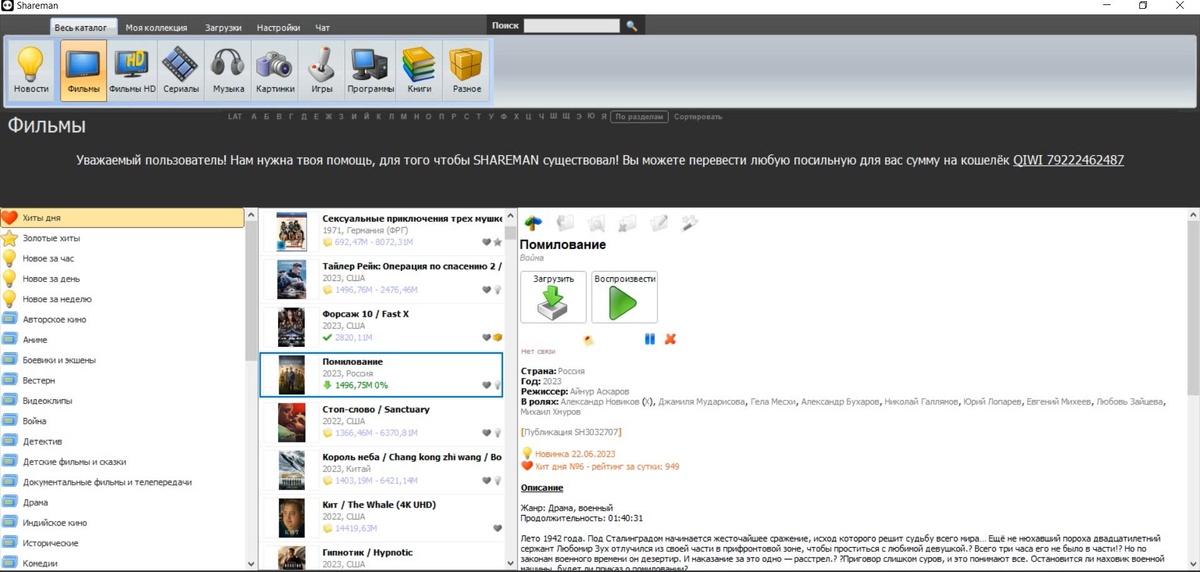Open the Публикация SH3032707 link
1200x572 pixels.
tap(571, 432)
